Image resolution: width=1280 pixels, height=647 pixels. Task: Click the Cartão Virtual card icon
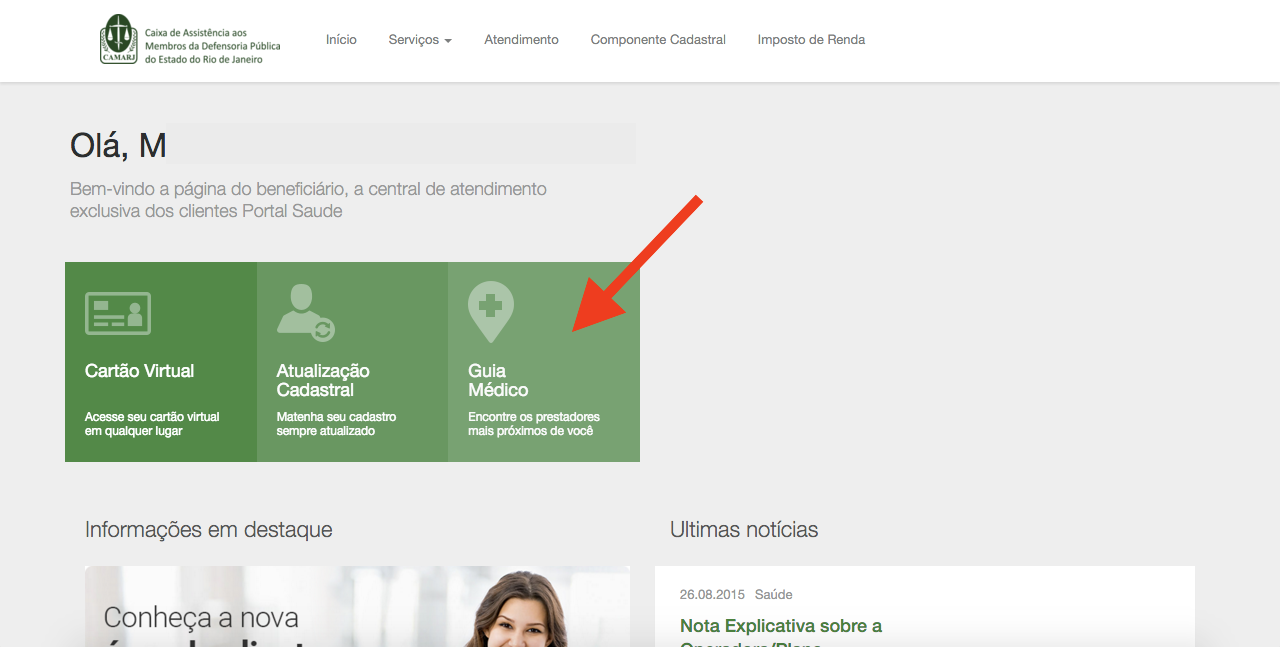click(118, 313)
